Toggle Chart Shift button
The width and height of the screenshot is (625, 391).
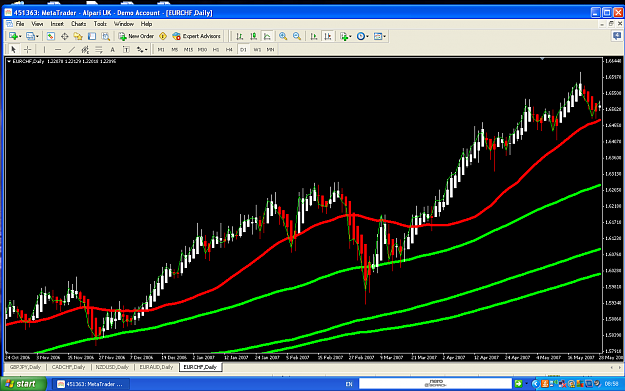328,36
